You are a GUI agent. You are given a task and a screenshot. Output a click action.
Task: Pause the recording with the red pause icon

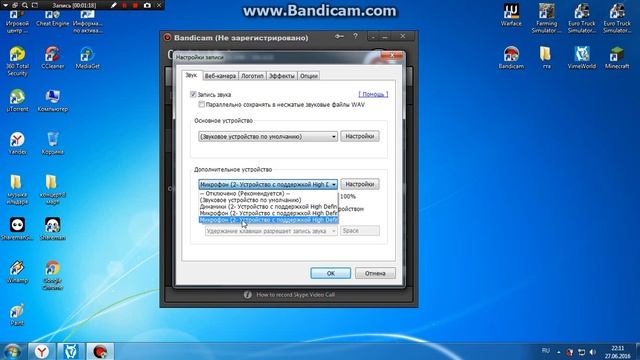coord(124,5)
